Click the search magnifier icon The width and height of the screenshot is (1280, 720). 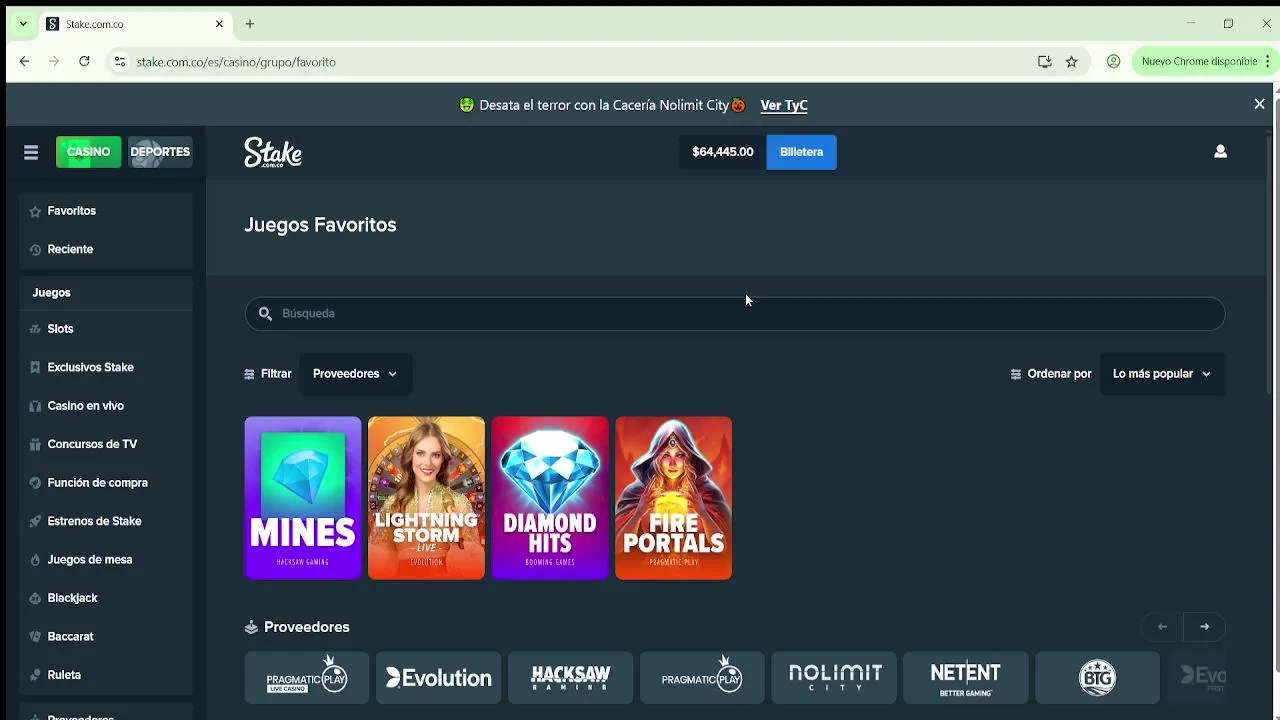[265, 313]
